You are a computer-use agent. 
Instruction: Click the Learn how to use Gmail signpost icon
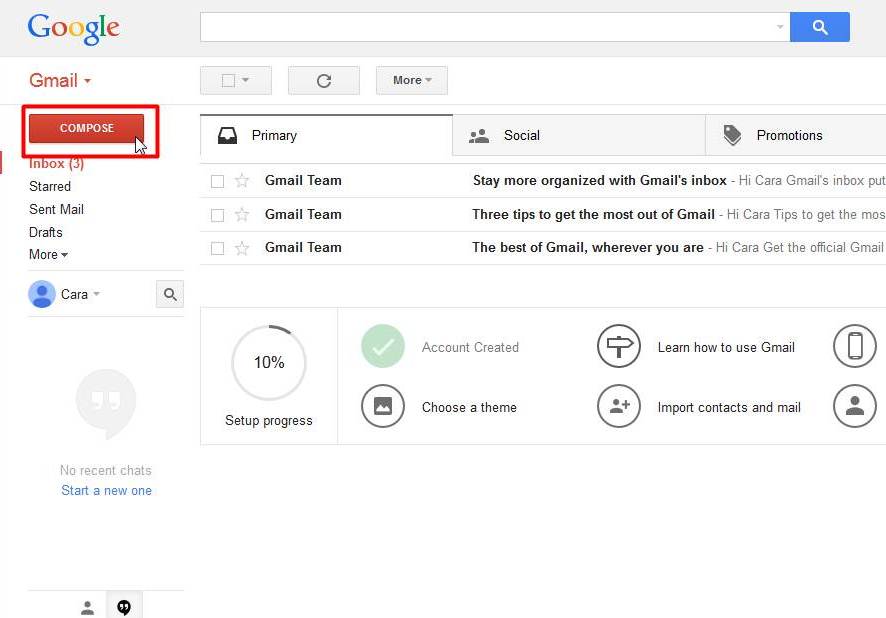[619, 346]
